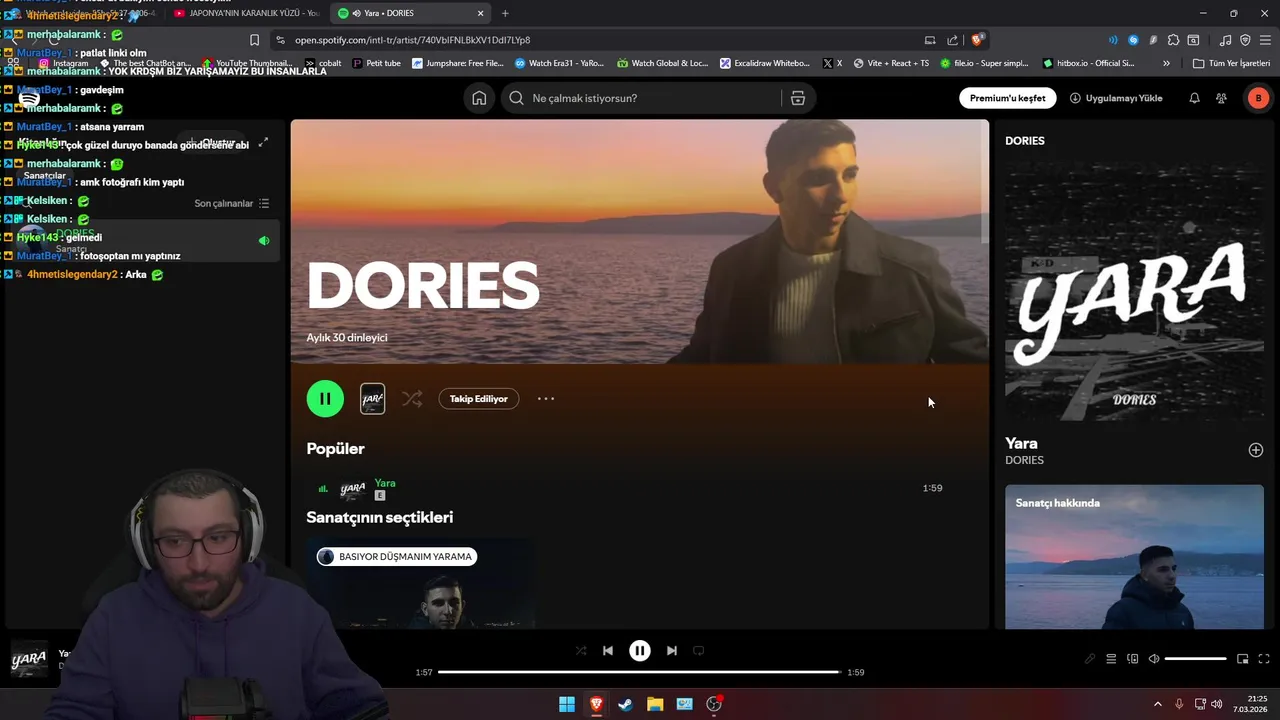1280x720 pixels.
Task: Pause the artist with the green button
Action: coord(325,398)
